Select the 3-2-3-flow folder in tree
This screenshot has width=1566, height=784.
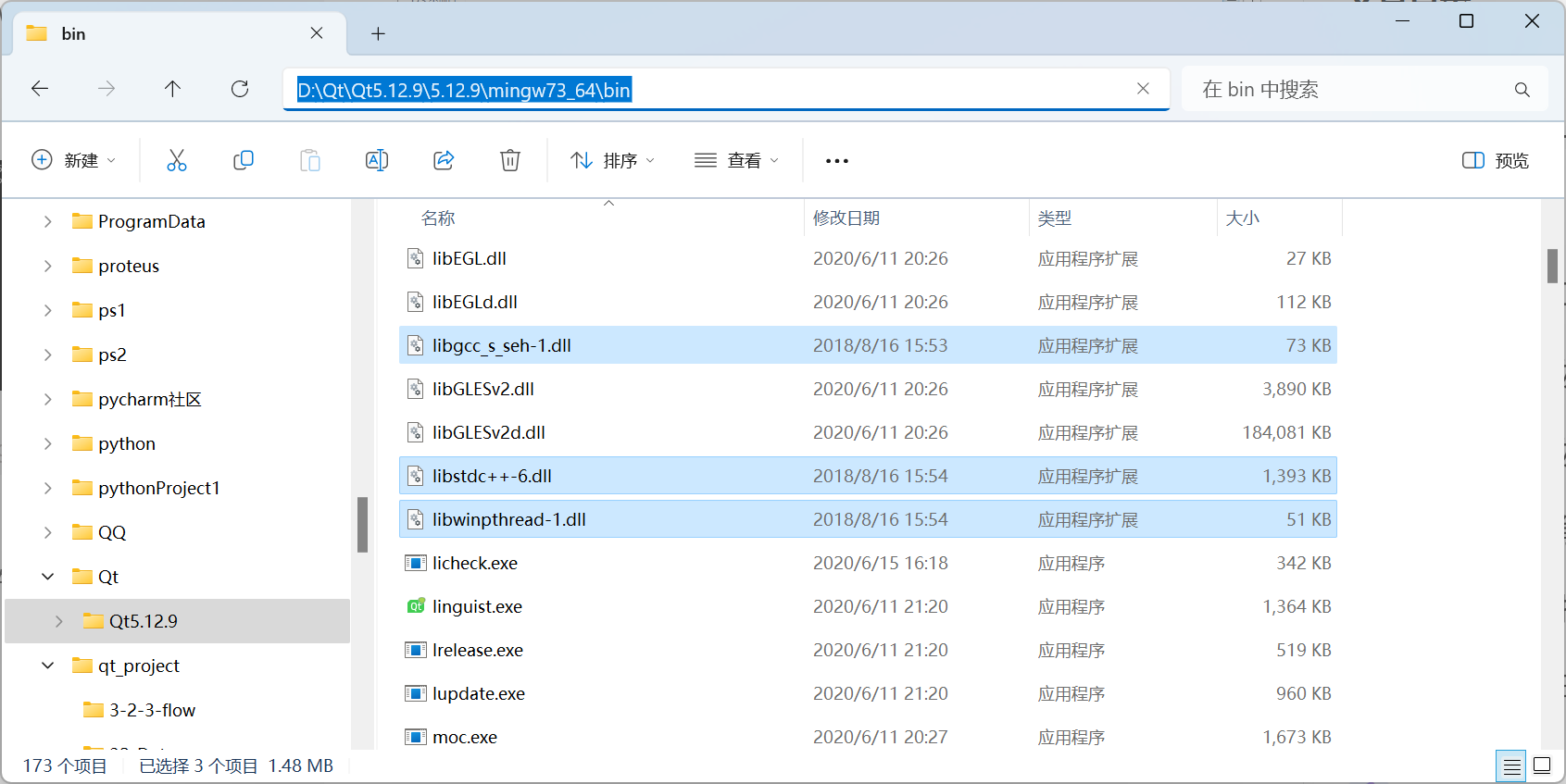tap(152, 710)
